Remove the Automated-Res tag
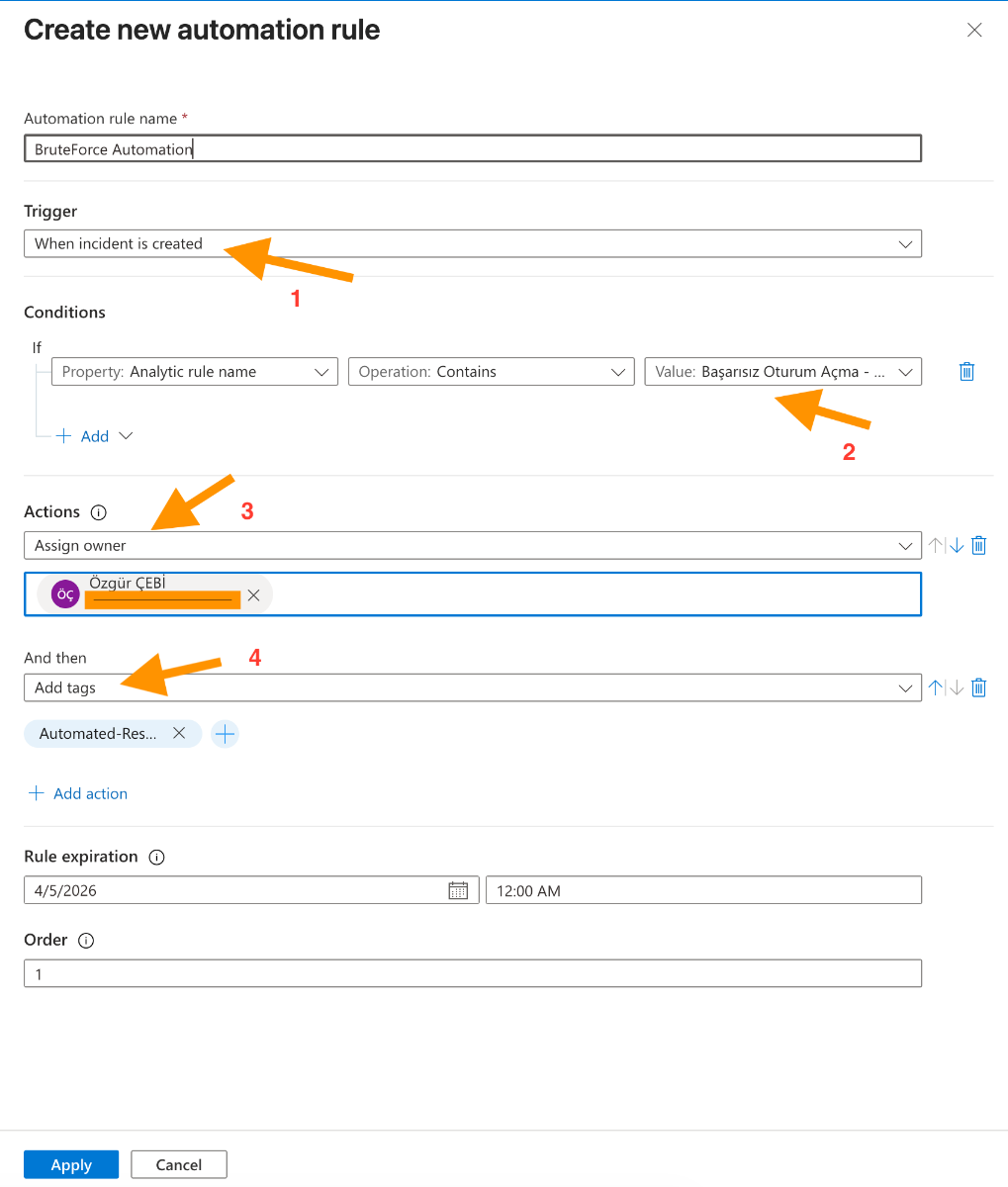Image resolution: width=1008 pixels, height=1187 pixels. pyautogui.click(x=180, y=733)
